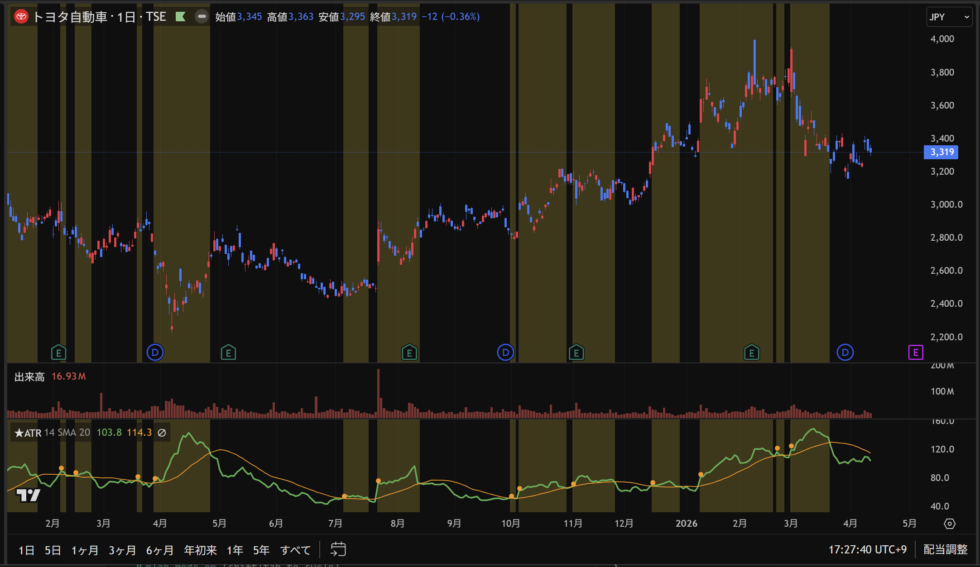This screenshot has width=980, height=567.
Task: Select the 年初来 (YTD) range
Action: tap(200, 550)
